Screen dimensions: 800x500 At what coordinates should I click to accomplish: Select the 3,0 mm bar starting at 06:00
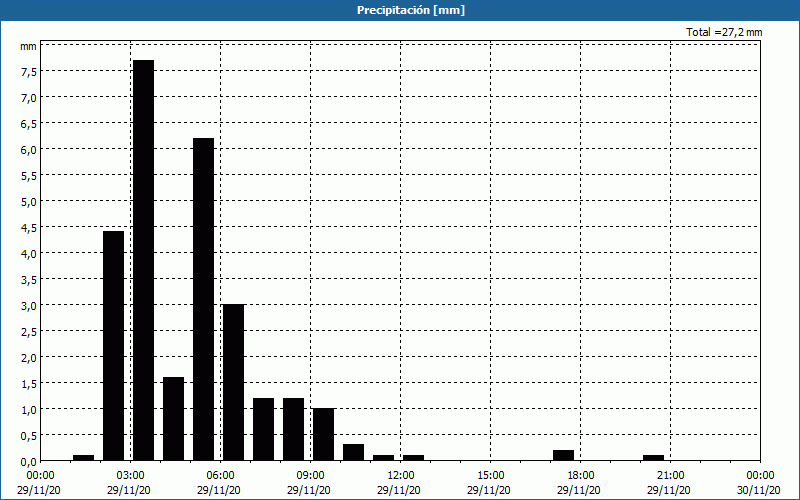click(x=234, y=383)
